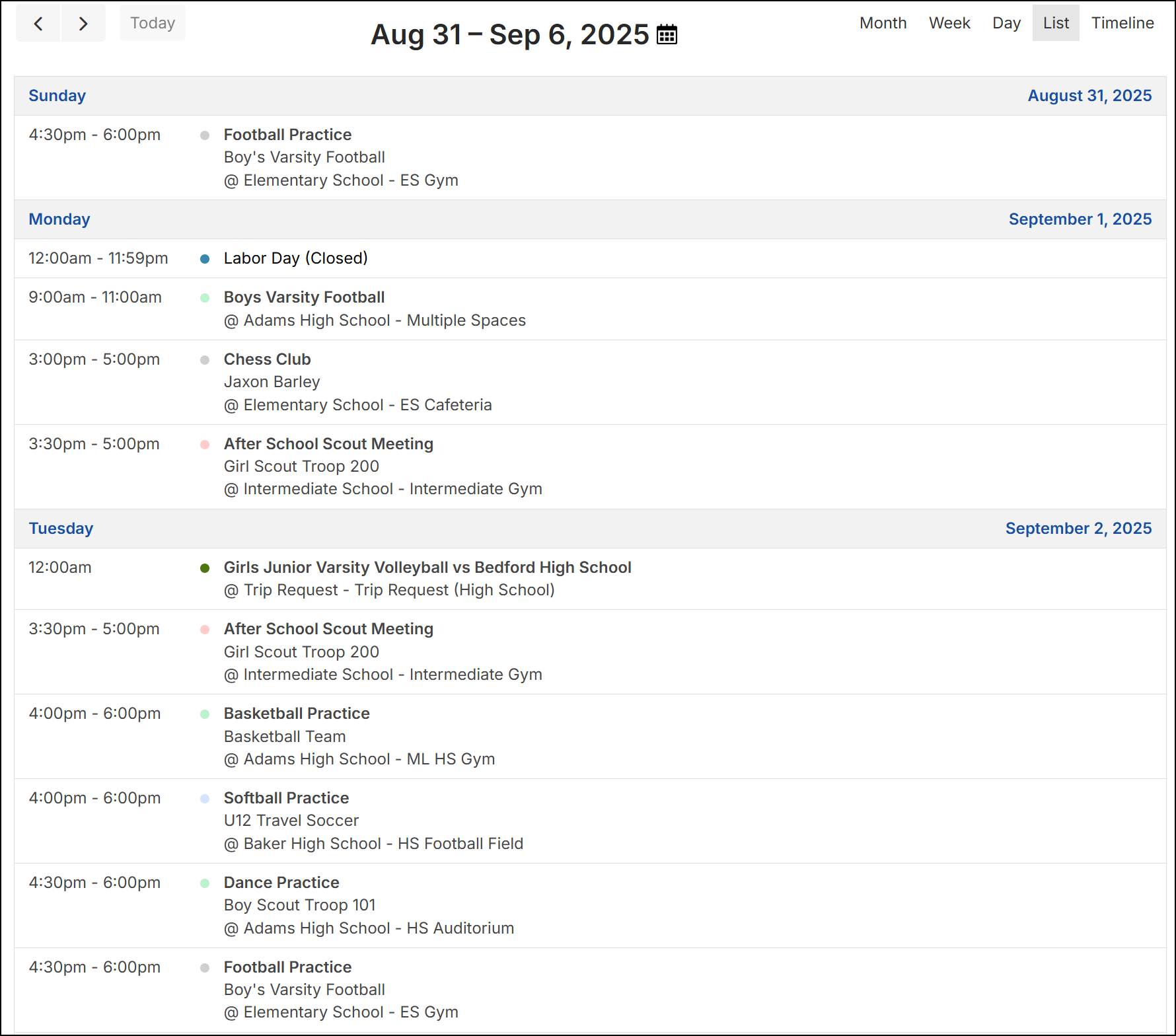
Task: Click the '@ Adams High School - Multiple Spaces' location
Action: (x=375, y=320)
